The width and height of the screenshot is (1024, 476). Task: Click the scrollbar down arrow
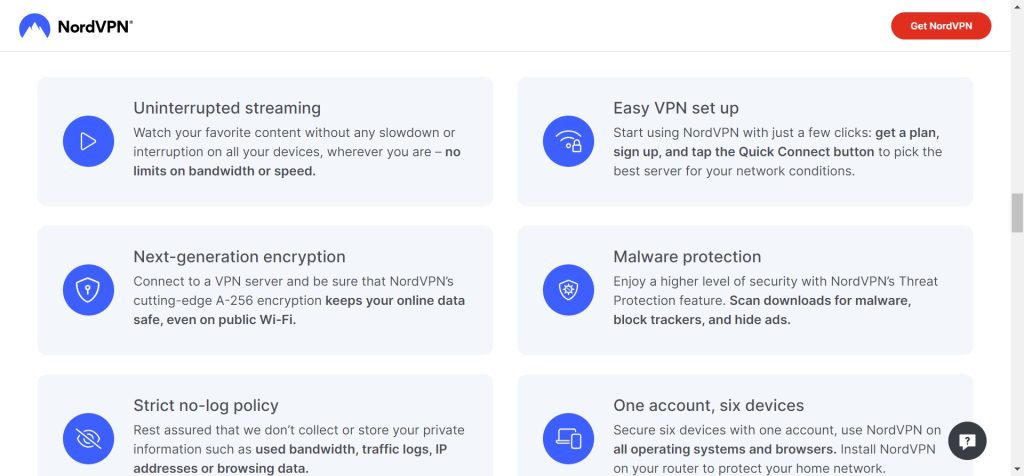pyautogui.click(x=1017, y=469)
